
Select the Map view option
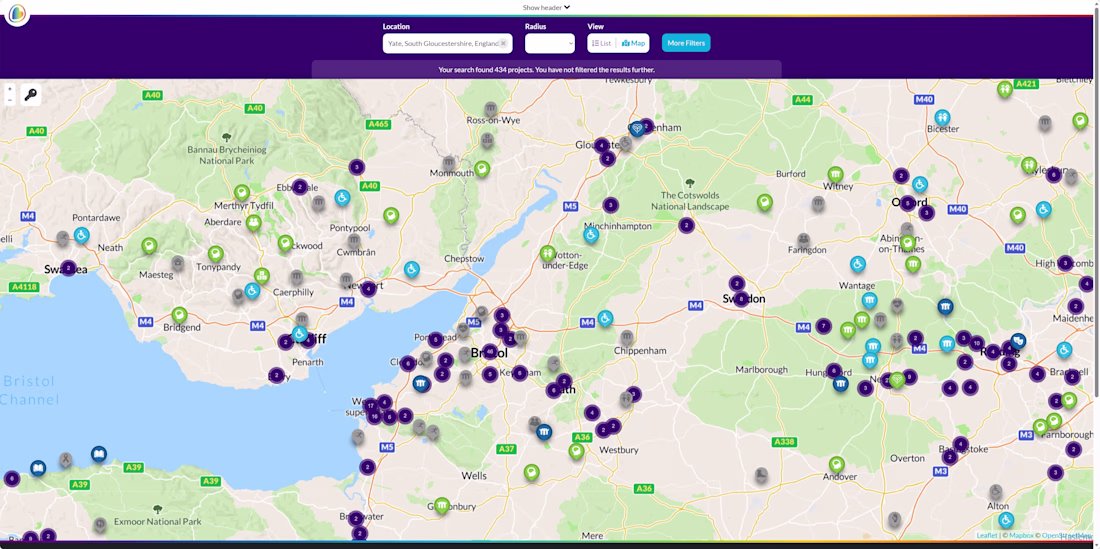click(x=633, y=43)
